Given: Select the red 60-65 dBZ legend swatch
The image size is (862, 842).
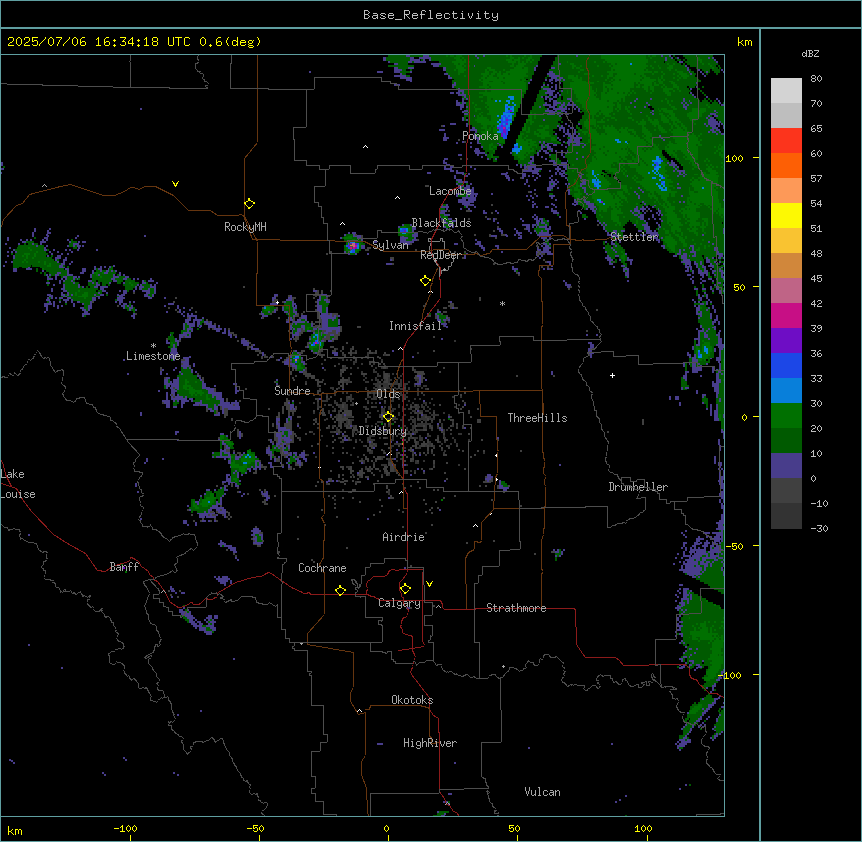Looking at the screenshot, I should pos(786,140).
